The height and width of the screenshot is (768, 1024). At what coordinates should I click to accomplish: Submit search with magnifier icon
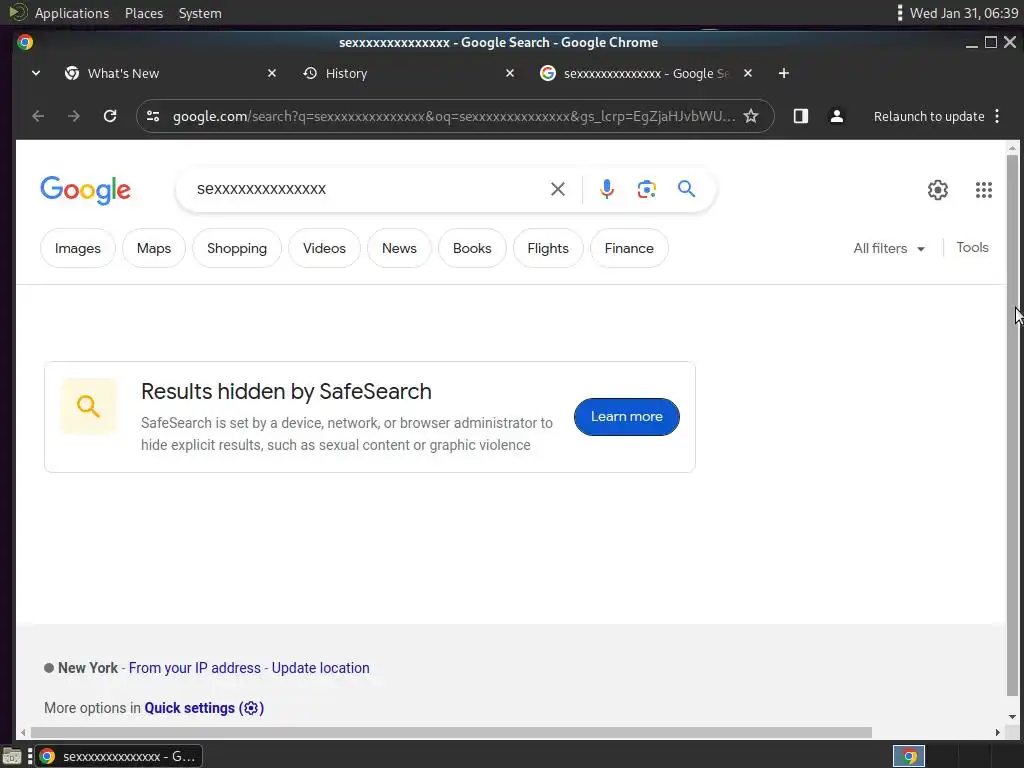pos(686,189)
